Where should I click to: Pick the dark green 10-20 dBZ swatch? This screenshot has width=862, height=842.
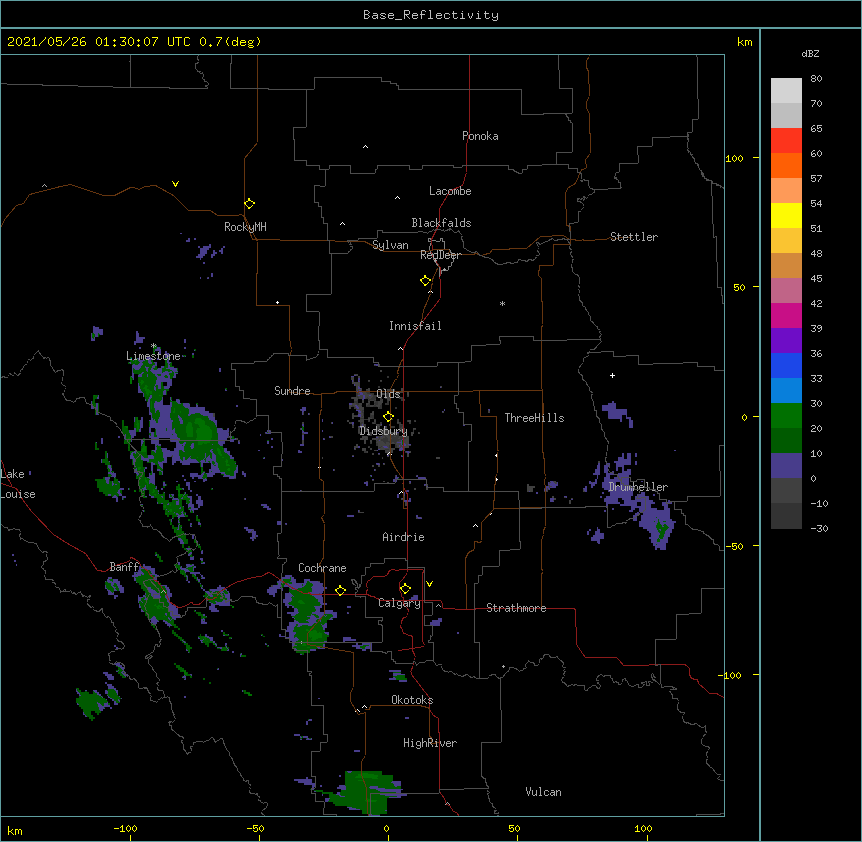(x=786, y=440)
